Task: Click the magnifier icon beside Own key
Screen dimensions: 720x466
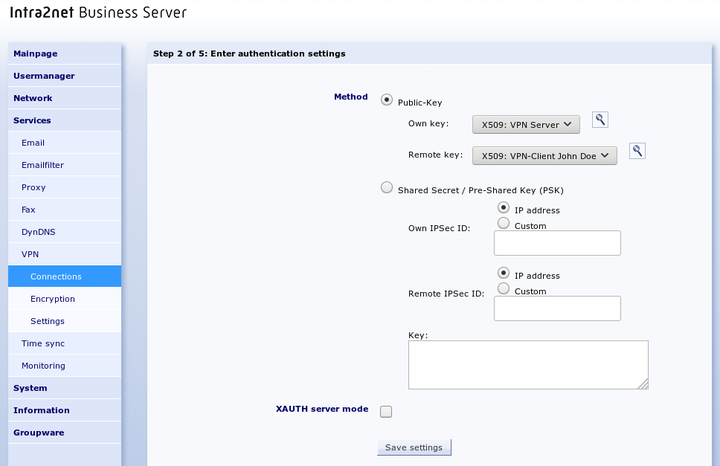Action: point(600,120)
